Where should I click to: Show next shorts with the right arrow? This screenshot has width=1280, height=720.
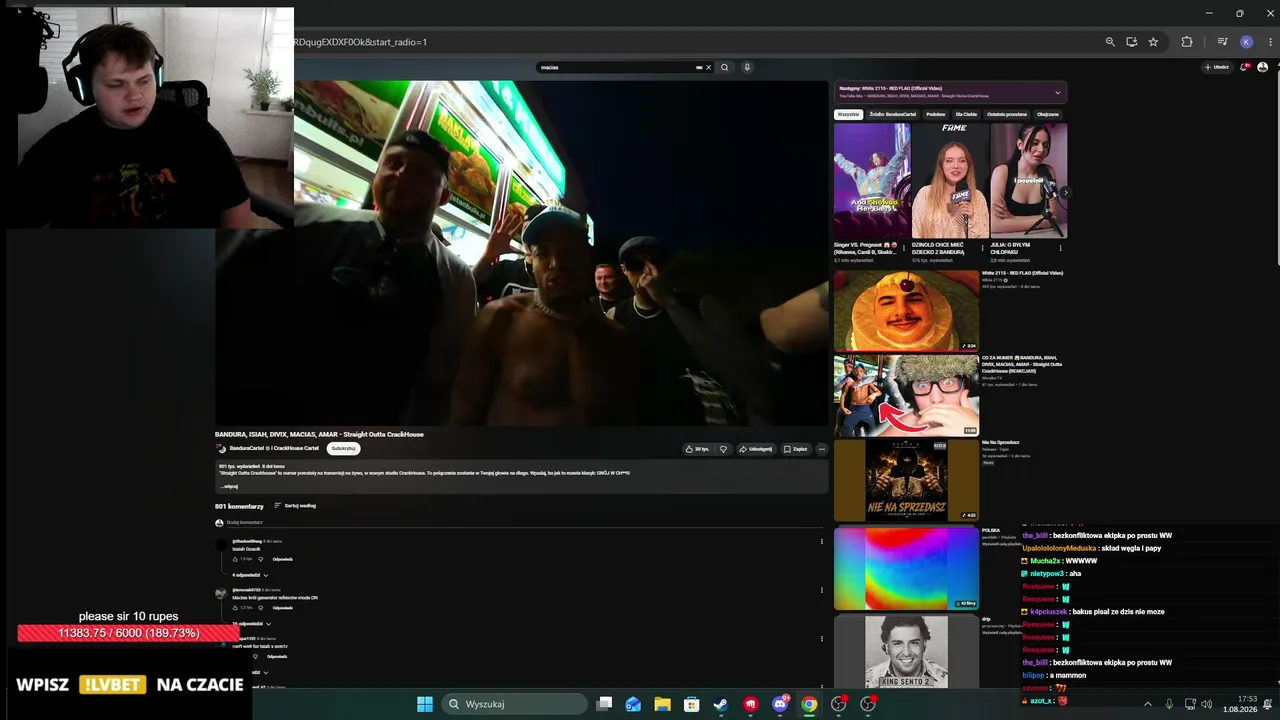pos(1065,193)
